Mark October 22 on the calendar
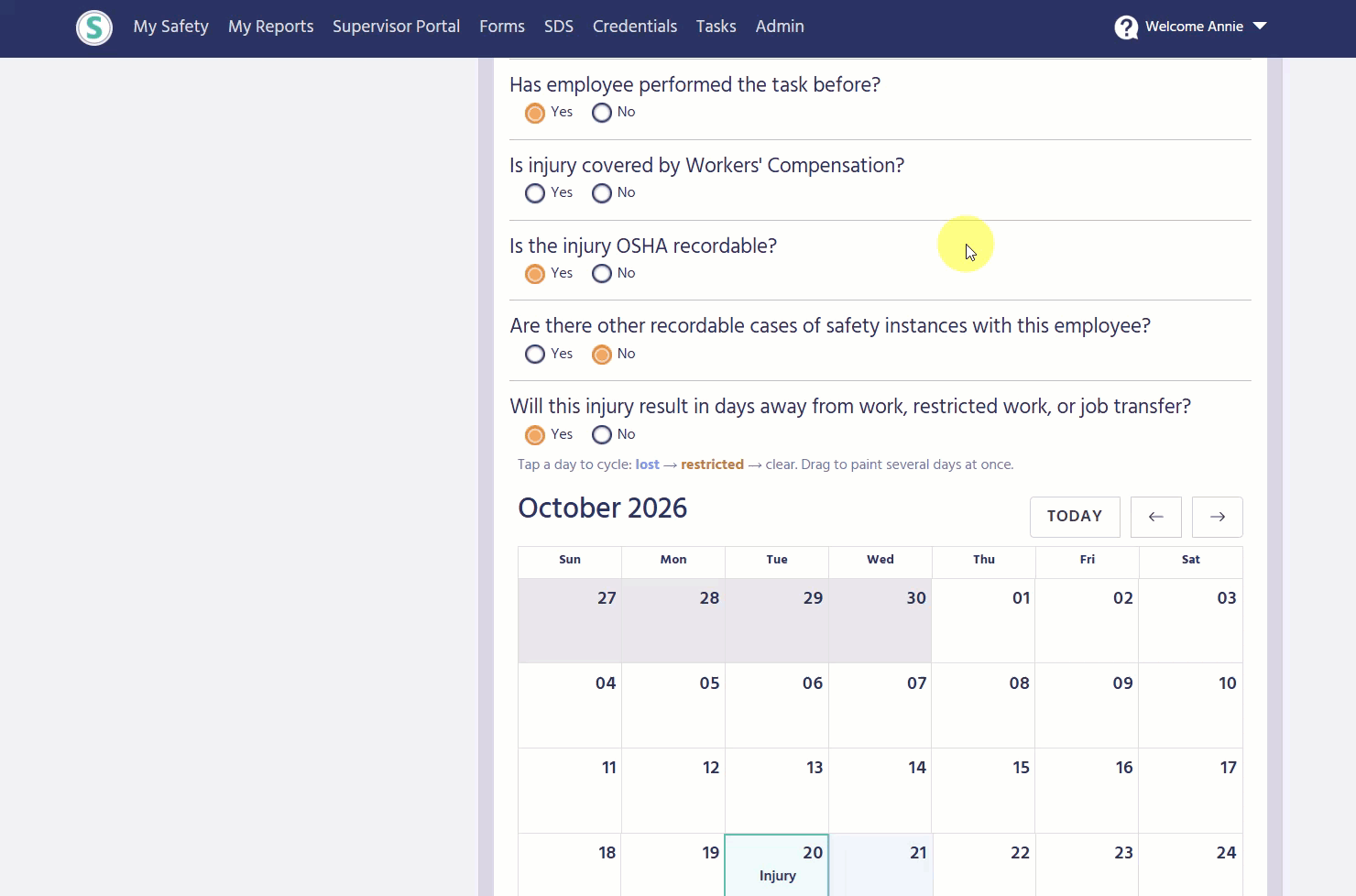The image size is (1356, 896). point(984,865)
